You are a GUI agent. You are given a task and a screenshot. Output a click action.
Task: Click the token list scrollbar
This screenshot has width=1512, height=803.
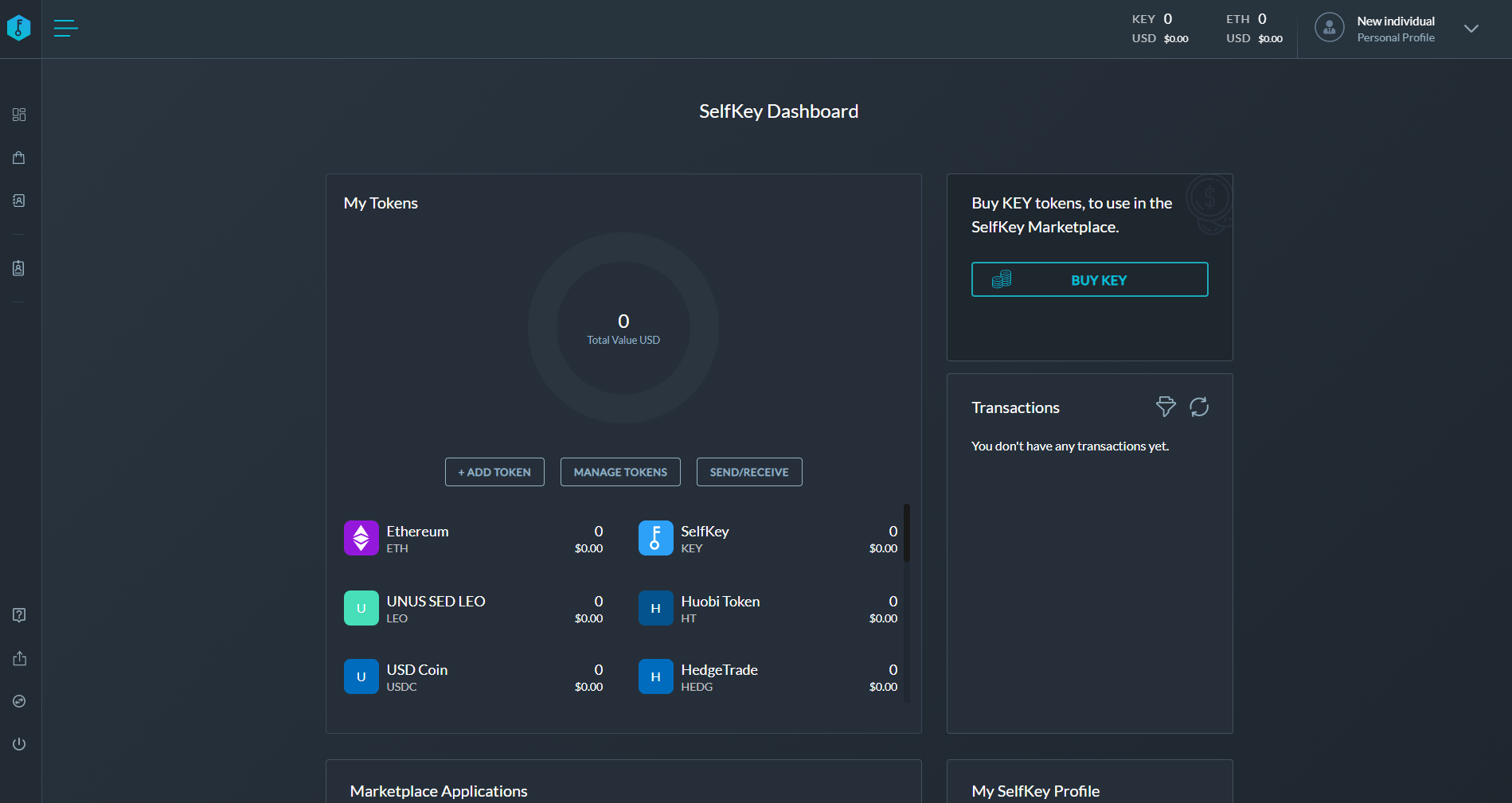907,532
